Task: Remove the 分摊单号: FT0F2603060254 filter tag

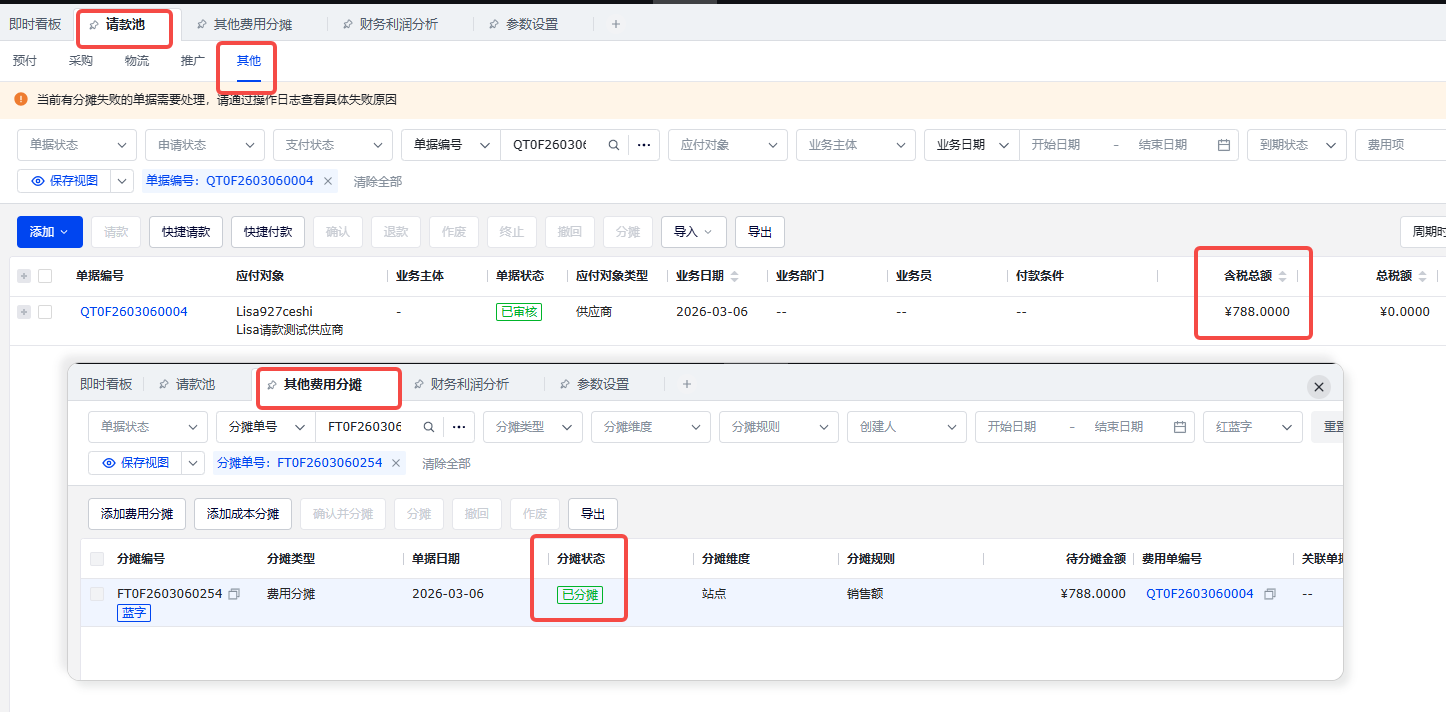Action: pos(396,463)
